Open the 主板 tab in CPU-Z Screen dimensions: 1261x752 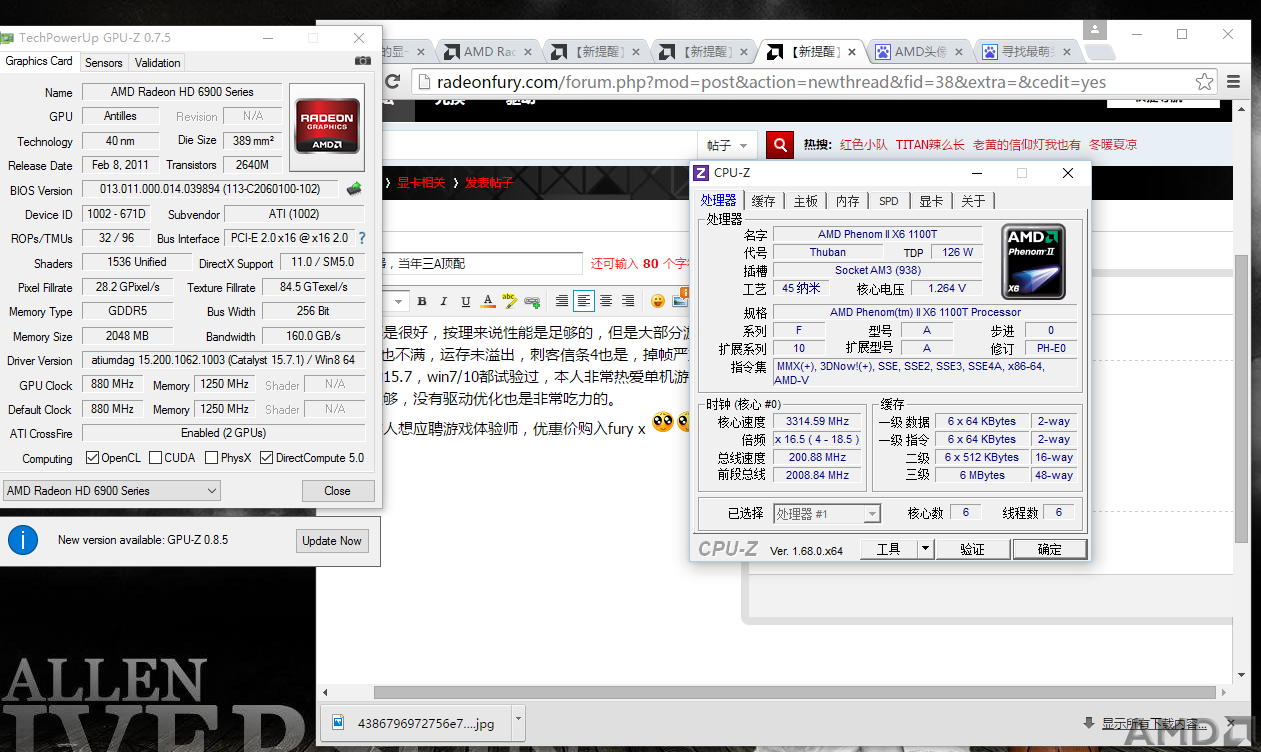point(805,201)
